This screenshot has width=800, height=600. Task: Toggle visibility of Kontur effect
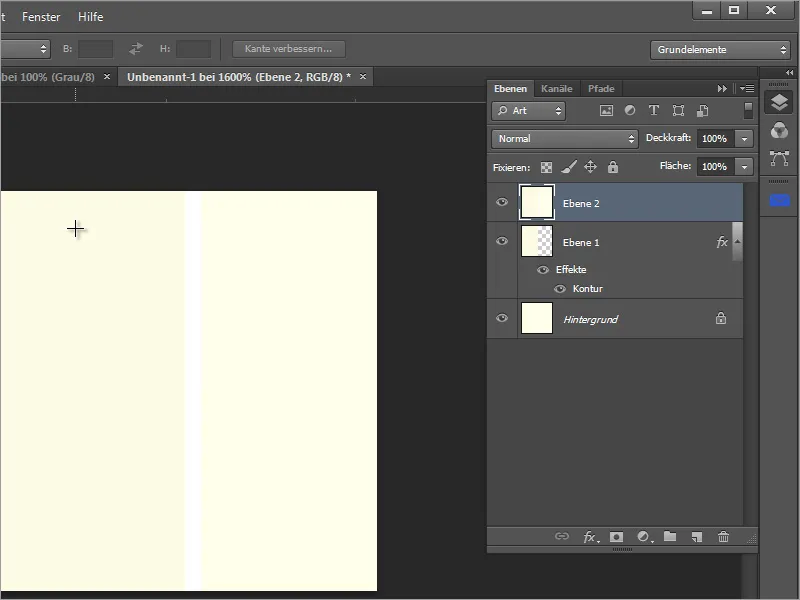point(560,289)
